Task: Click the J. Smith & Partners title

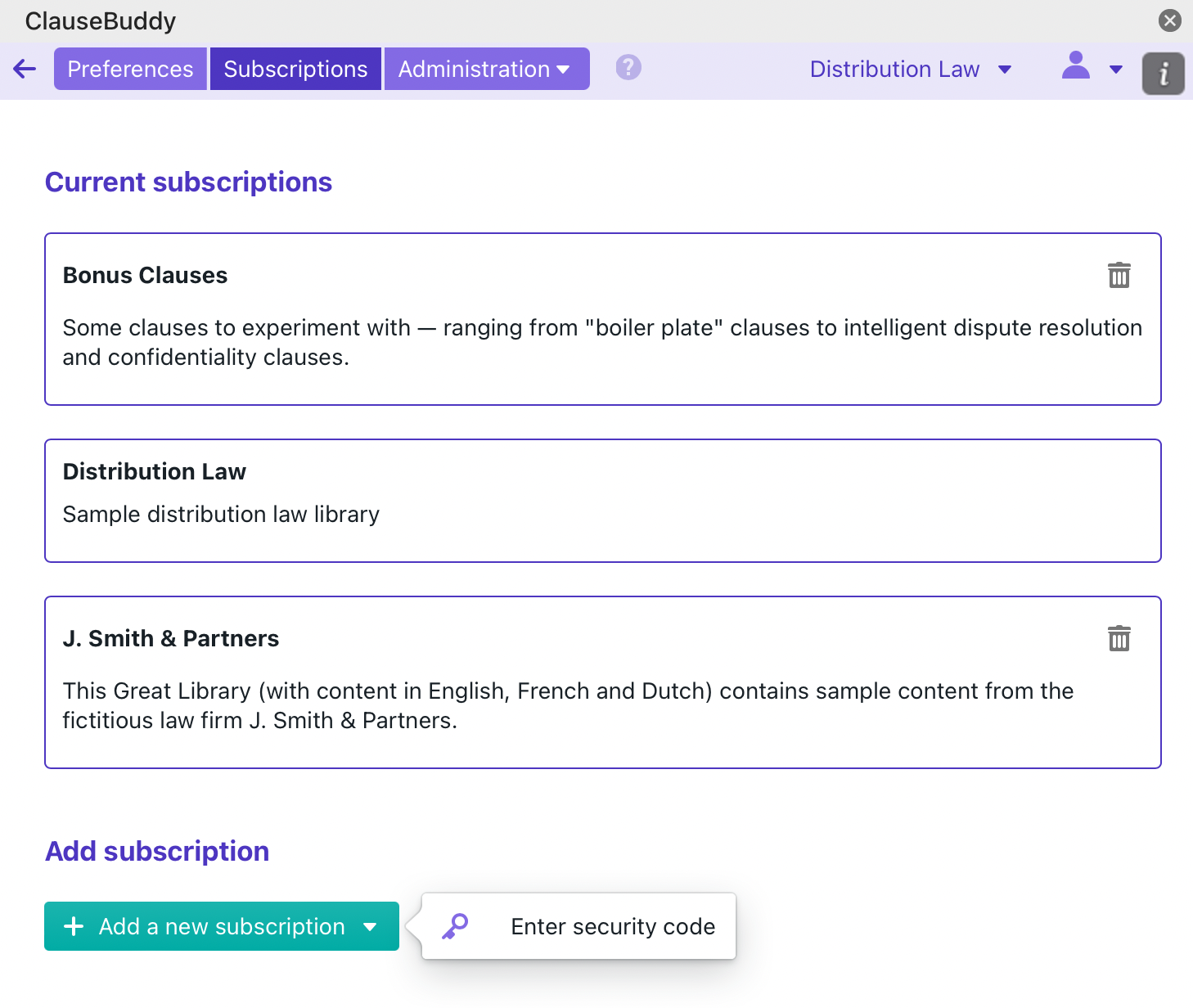Action: pos(171,638)
